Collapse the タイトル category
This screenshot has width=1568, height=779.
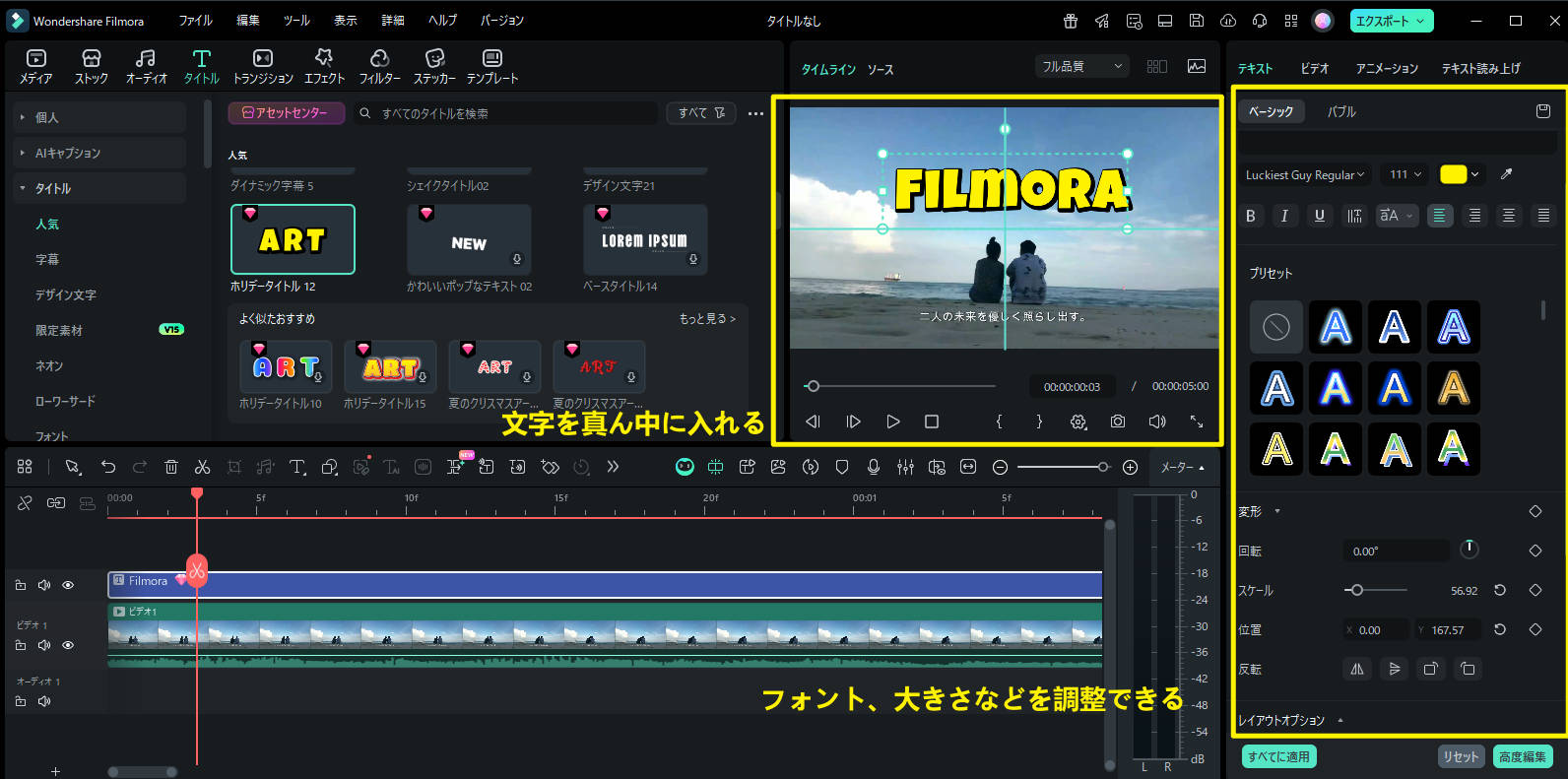coord(100,188)
